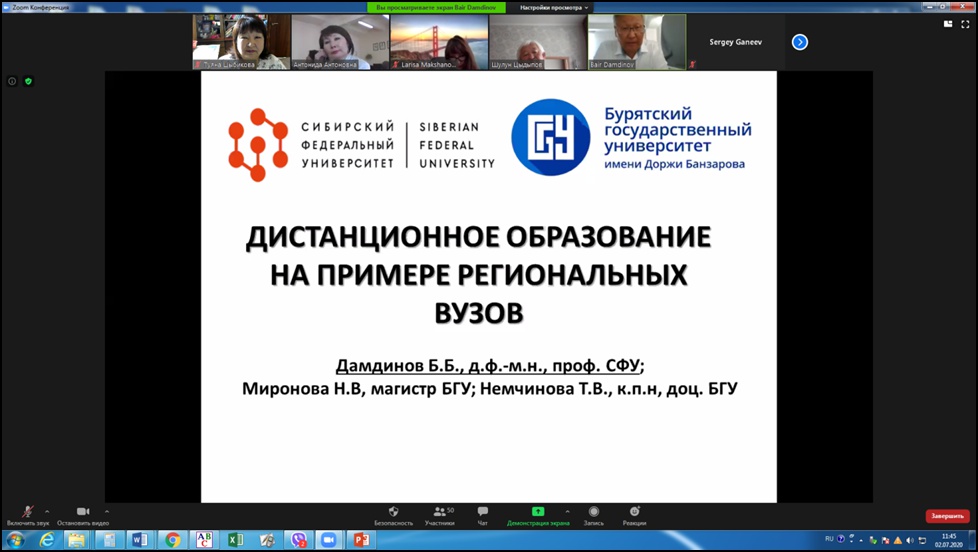This screenshot has height=552, width=978.
Task: Click the green encryption shield icon
Action: click(x=28, y=81)
